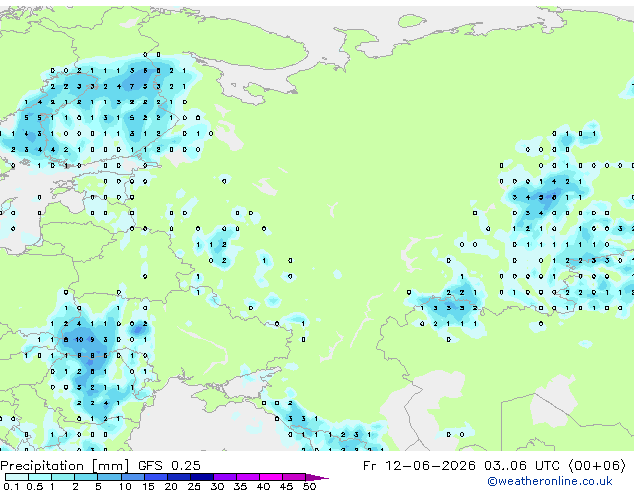Click the 25–30 mm dark blue legend box
Screen dimensions: 634x490
click(202, 477)
